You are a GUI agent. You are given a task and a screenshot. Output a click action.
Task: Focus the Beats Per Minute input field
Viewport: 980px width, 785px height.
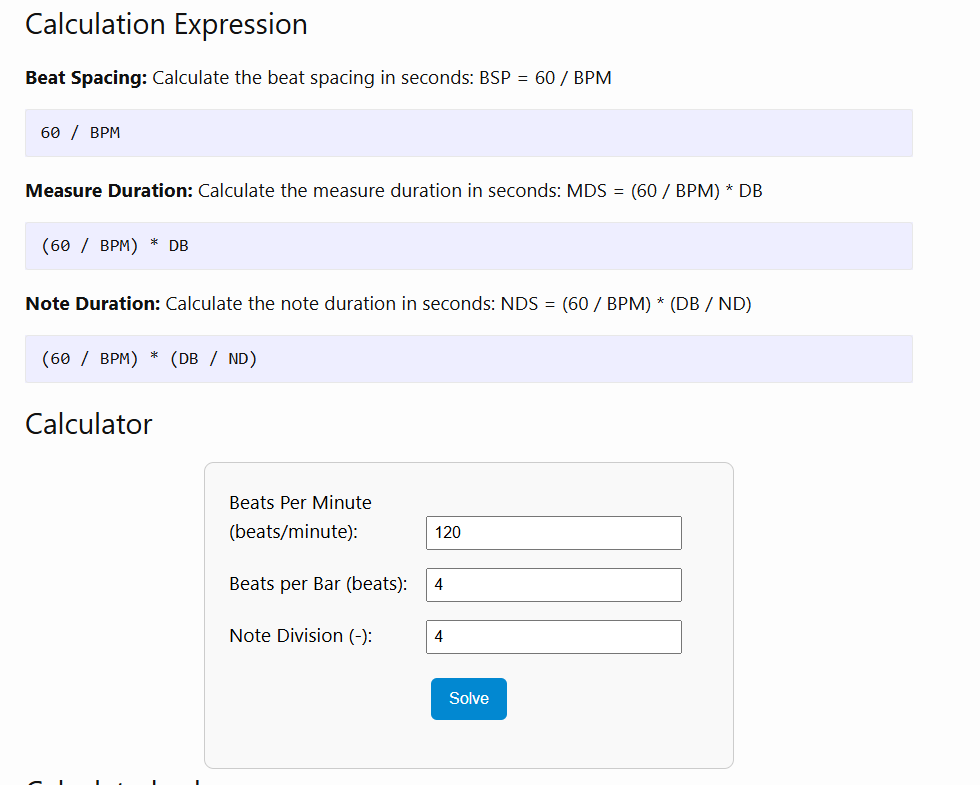553,533
